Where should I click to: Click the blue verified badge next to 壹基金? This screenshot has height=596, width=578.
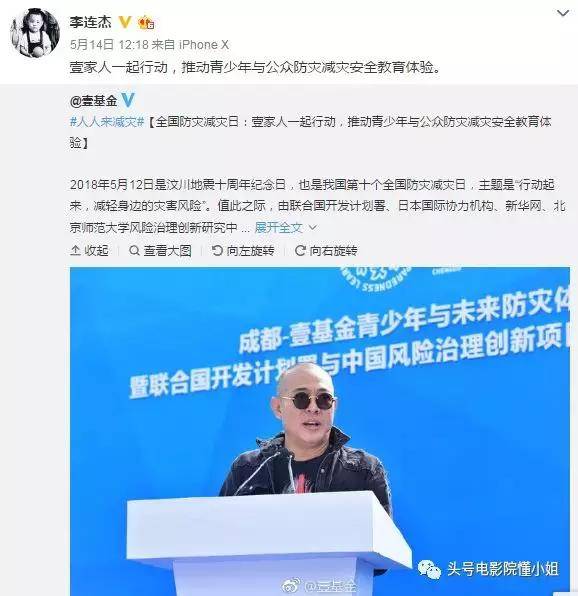(x=128, y=100)
